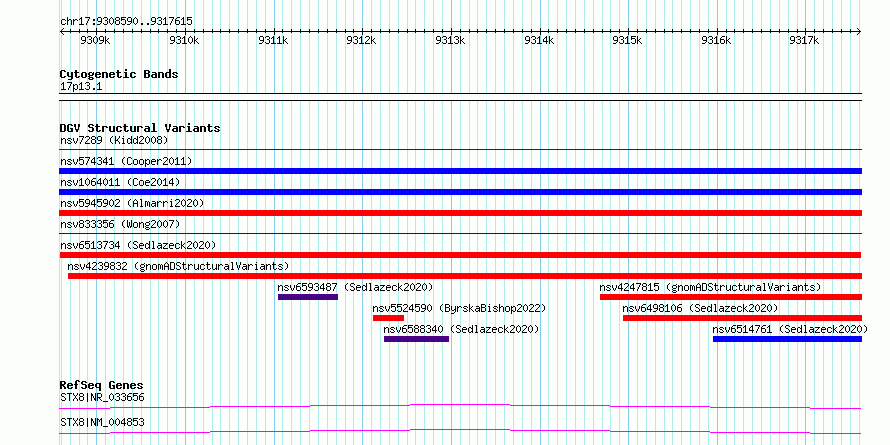Click the nsv574341 (Cooper2011) blue variant bar
The image size is (890, 445).
(x=460, y=171)
